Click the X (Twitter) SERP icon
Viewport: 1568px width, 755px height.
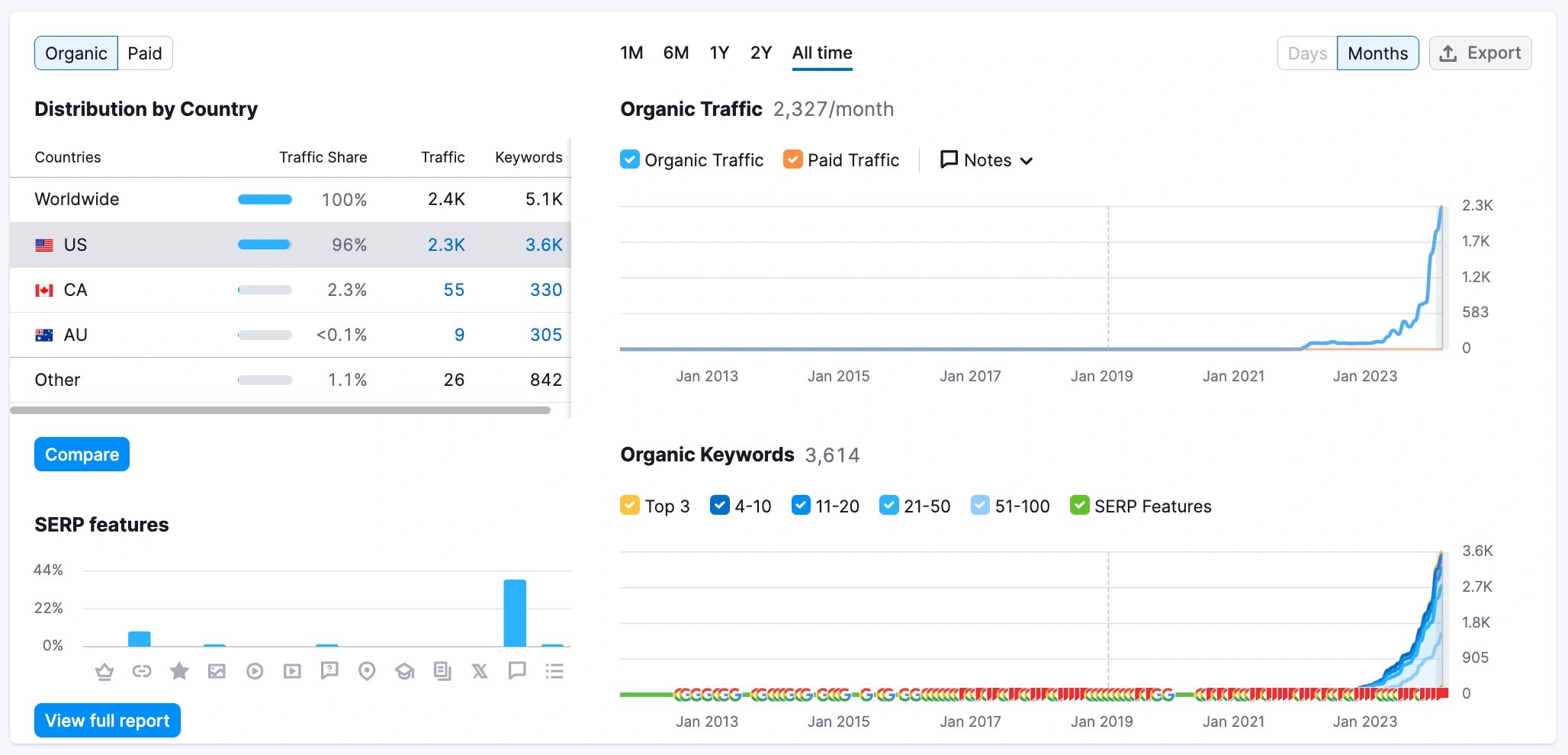click(x=480, y=671)
